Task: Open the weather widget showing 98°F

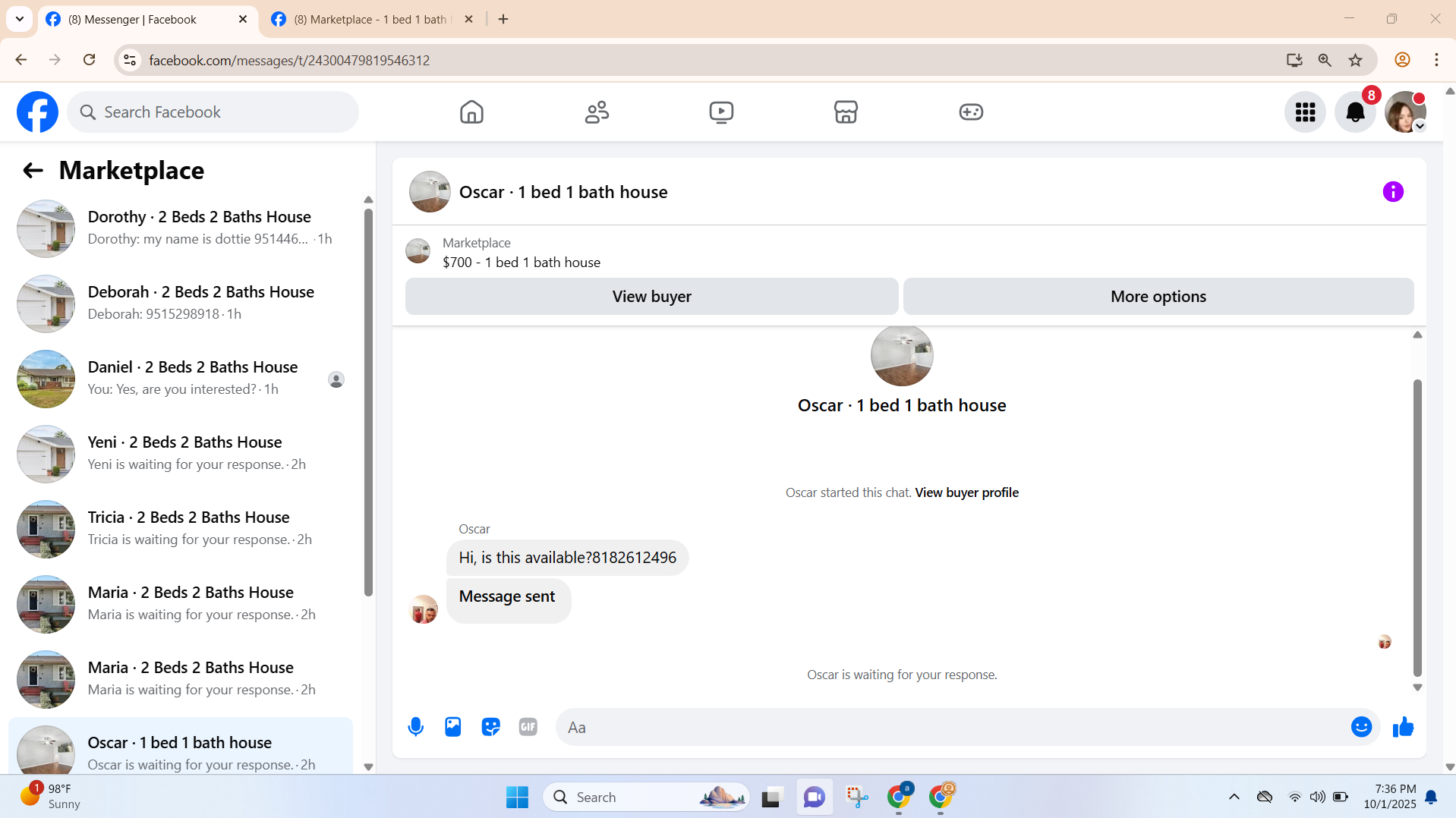Action: click(x=52, y=797)
